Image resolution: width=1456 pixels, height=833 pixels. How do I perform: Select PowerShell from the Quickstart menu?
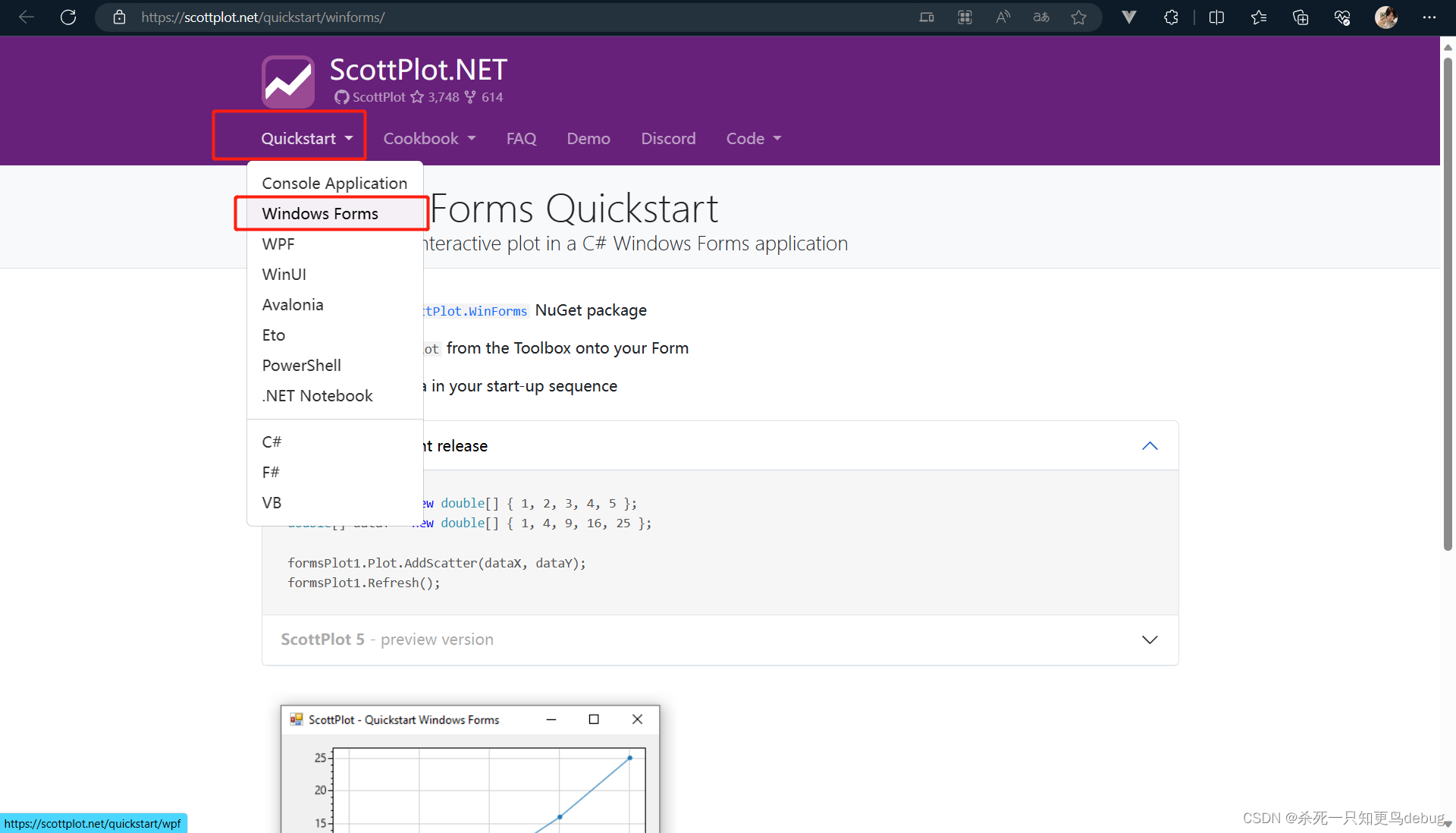click(334, 365)
